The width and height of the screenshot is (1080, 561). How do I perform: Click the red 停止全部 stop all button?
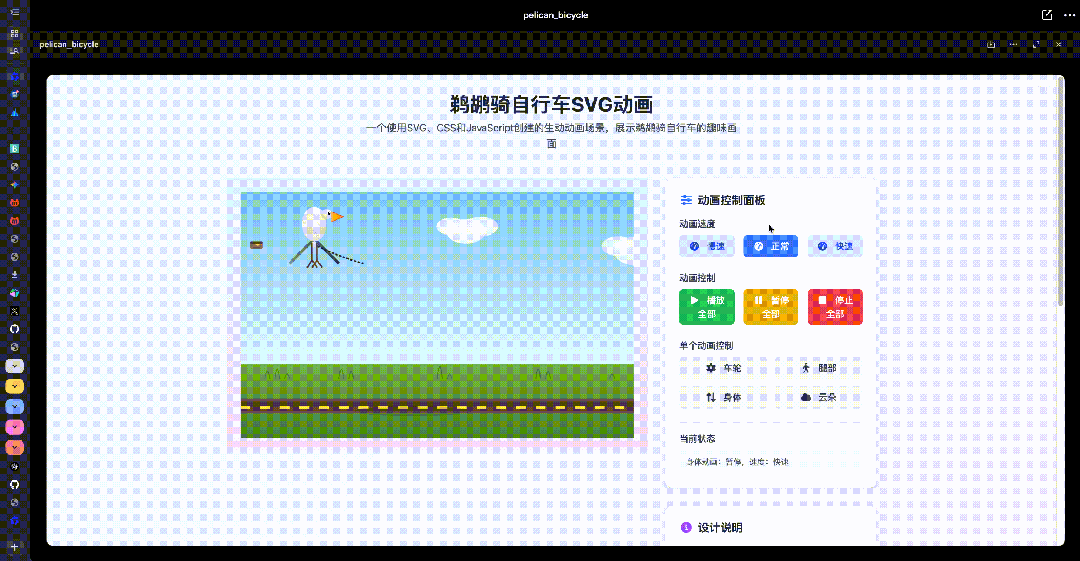tap(835, 307)
